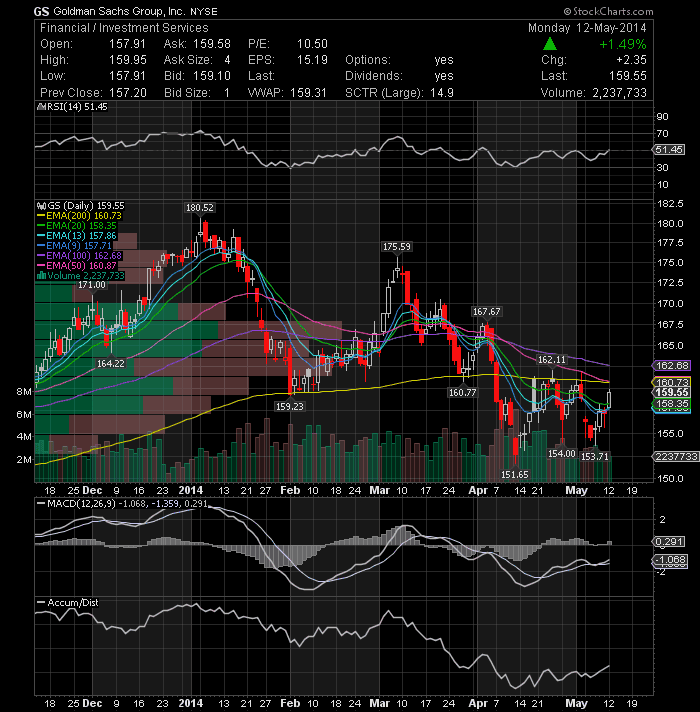Click the 2237733 volume axis tag
Image resolution: width=700 pixels, height=712 pixels.
click(x=676, y=456)
